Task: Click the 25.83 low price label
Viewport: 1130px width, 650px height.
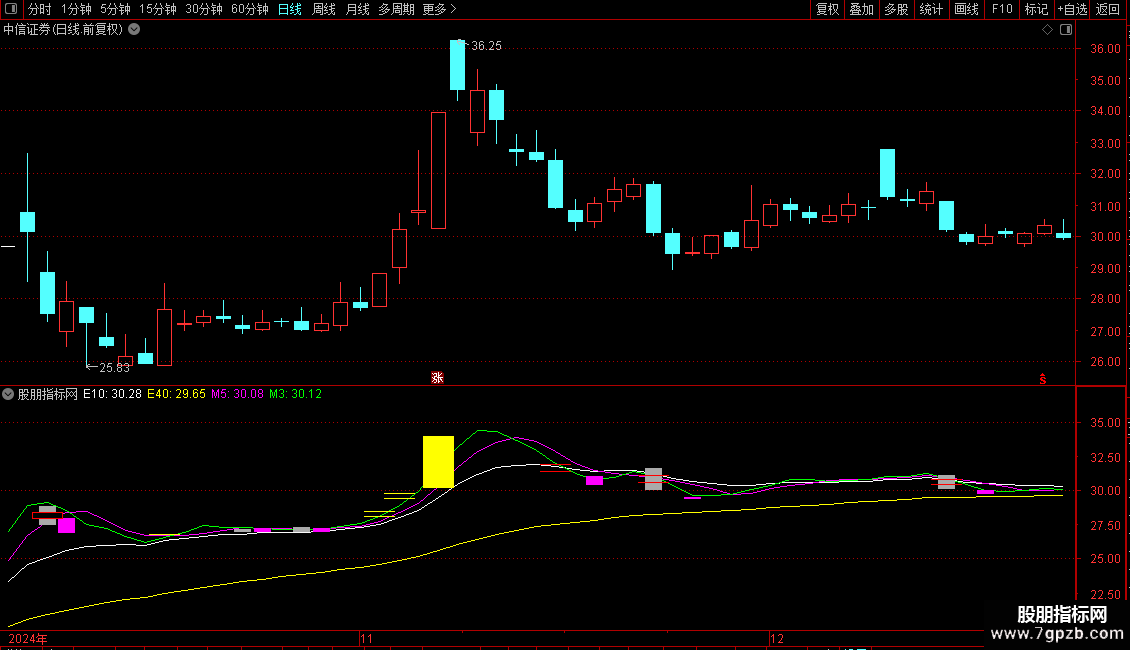Action: click(115, 368)
